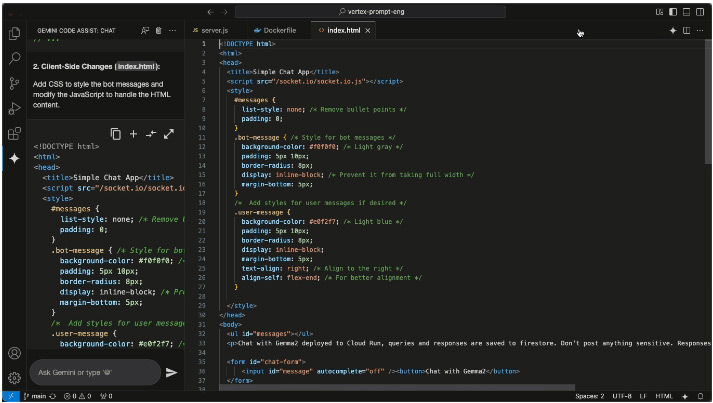The height and width of the screenshot is (403, 713).
Task: Toggle the primary side bar
Action: 673,12
